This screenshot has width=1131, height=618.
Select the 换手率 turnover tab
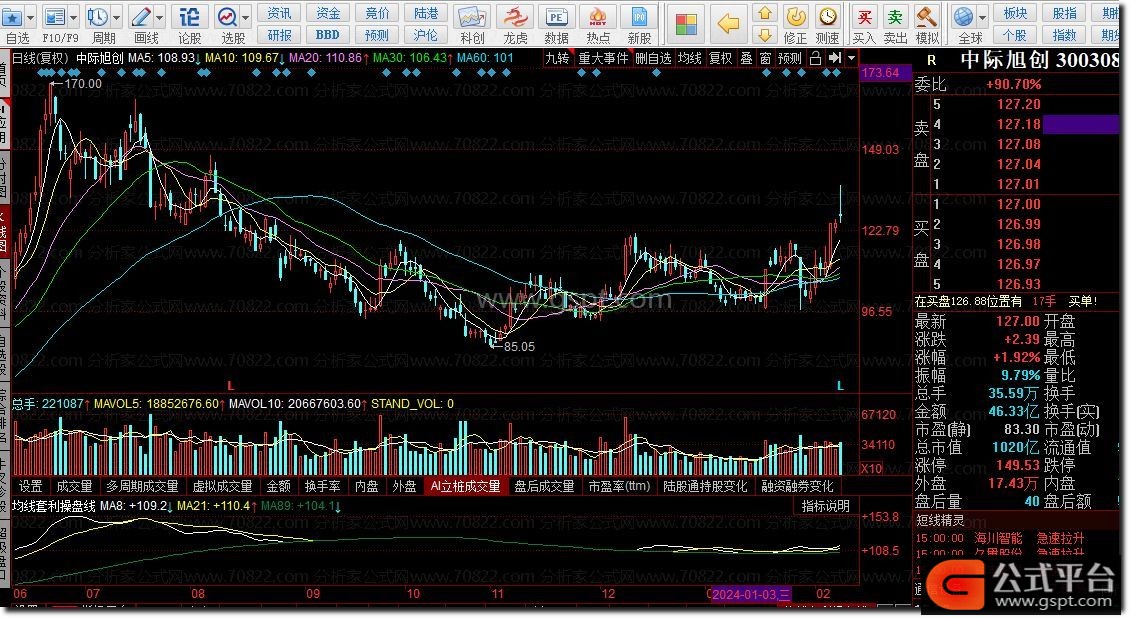pyautogui.click(x=322, y=487)
